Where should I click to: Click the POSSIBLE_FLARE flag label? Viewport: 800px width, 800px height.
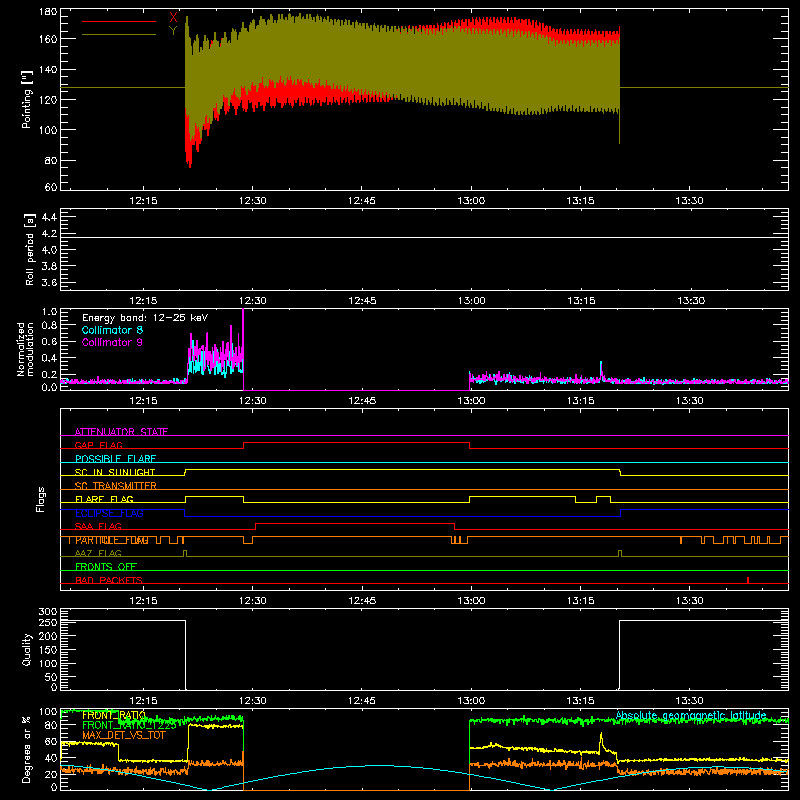click(x=115, y=459)
